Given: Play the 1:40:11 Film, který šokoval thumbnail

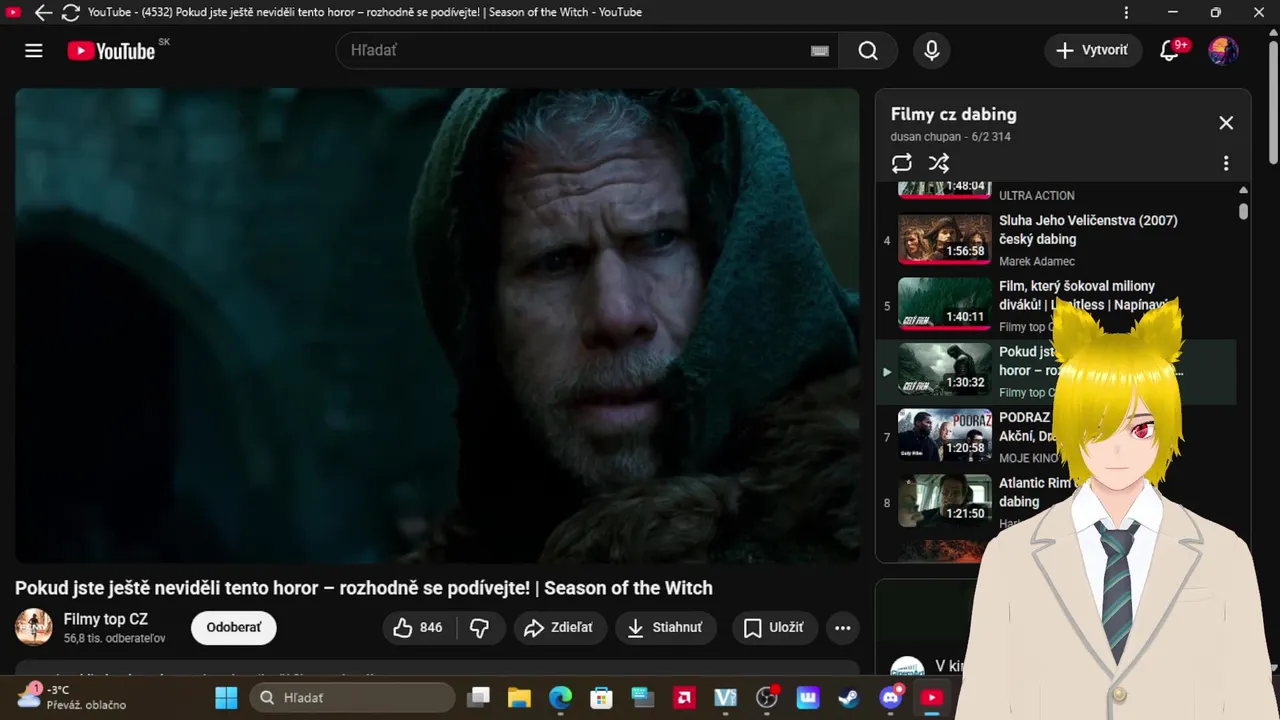Looking at the screenshot, I should pyautogui.click(x=944, y=305).
